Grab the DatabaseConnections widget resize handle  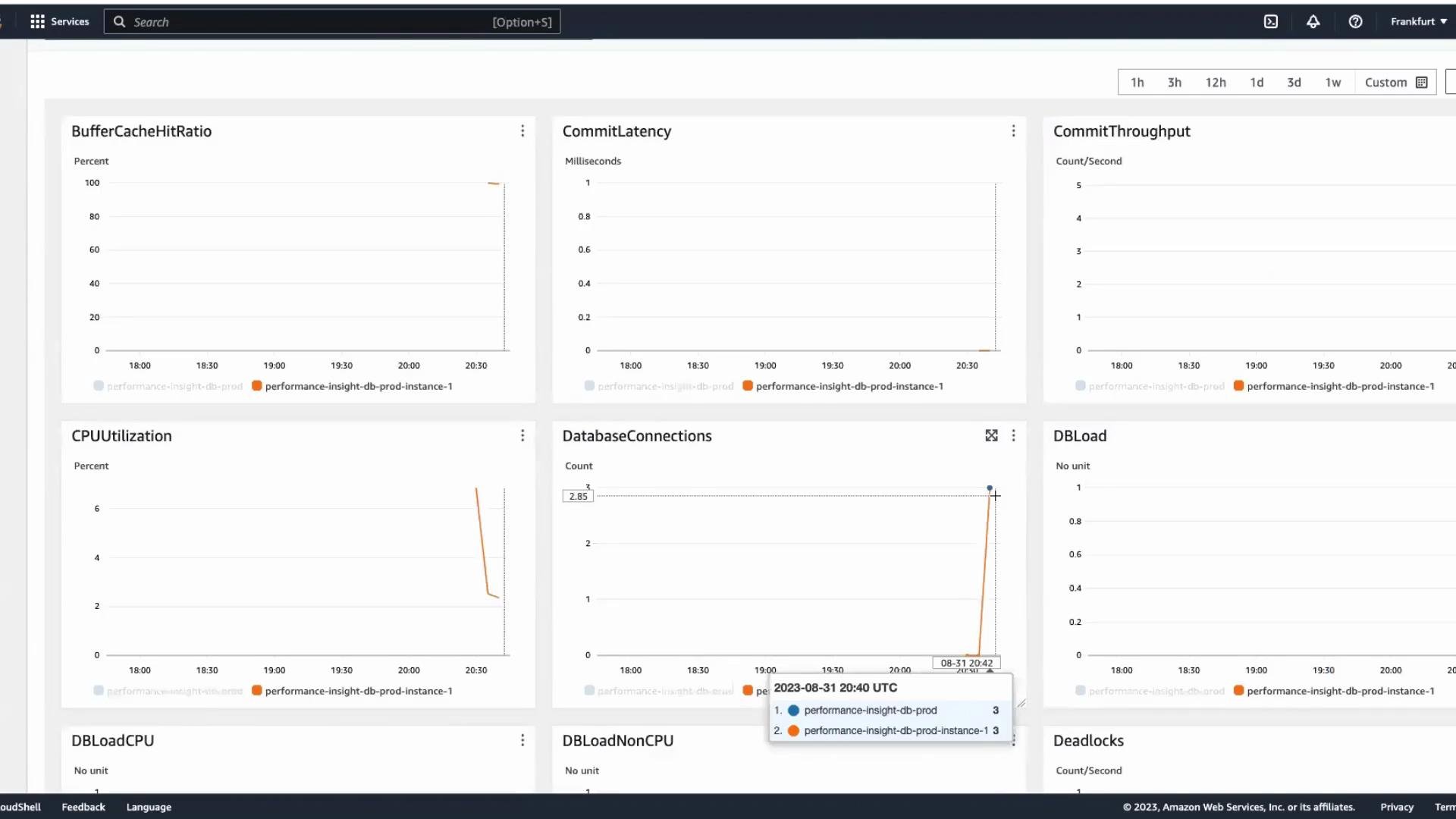[1021, 703]
